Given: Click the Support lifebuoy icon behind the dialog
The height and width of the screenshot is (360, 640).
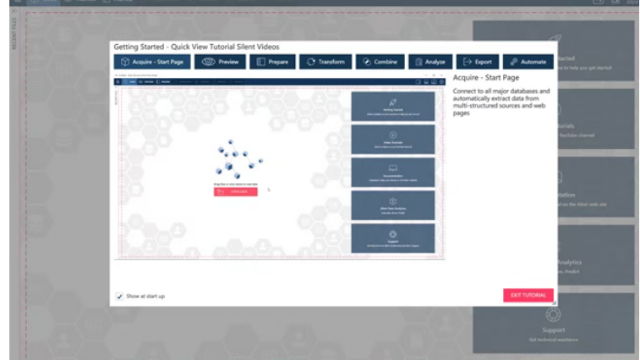Looking at the screenshot, I should 553,315.
